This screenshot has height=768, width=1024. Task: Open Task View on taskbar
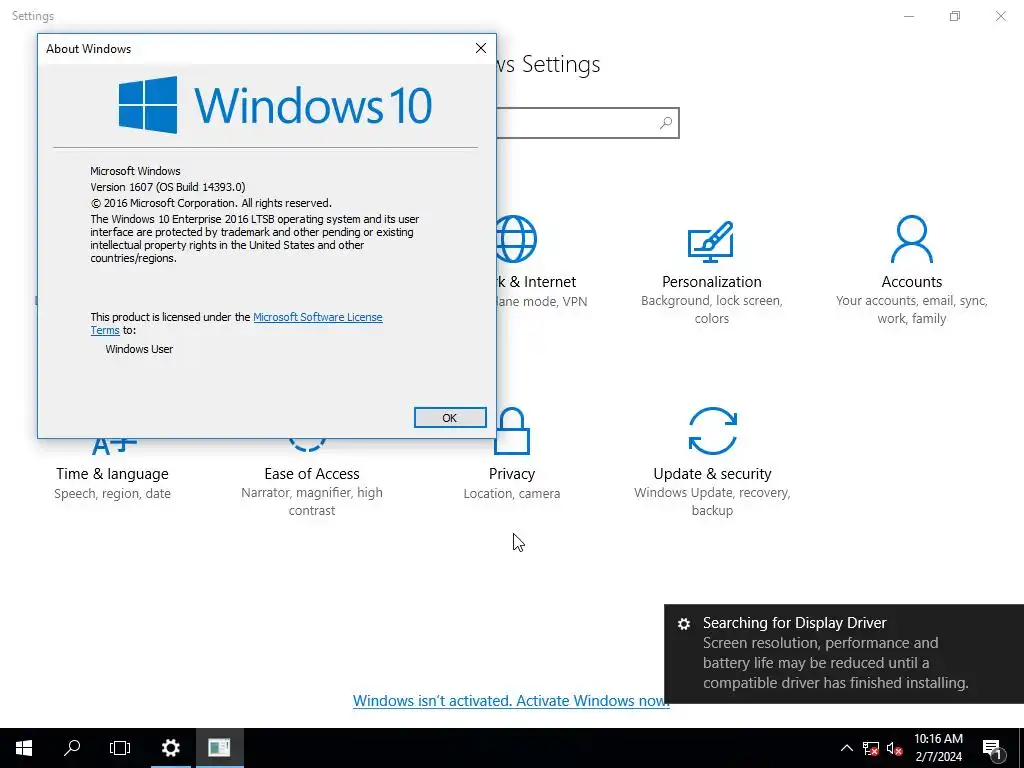tap(120, 748)
